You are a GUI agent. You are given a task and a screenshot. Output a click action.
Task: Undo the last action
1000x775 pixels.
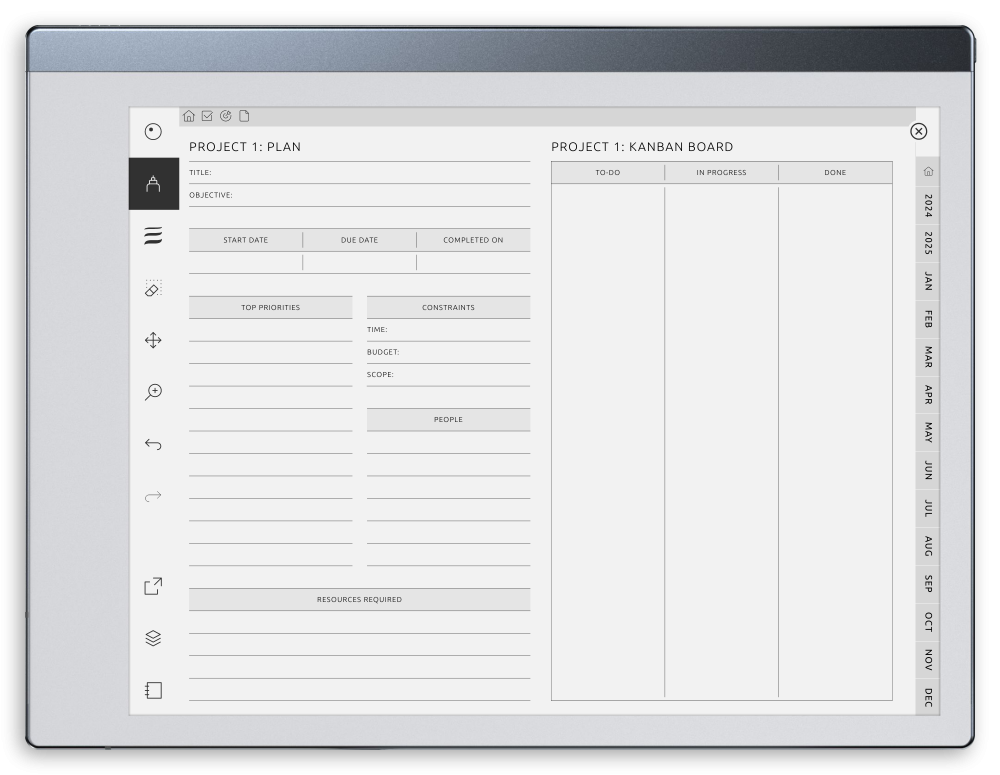[153, 443]
